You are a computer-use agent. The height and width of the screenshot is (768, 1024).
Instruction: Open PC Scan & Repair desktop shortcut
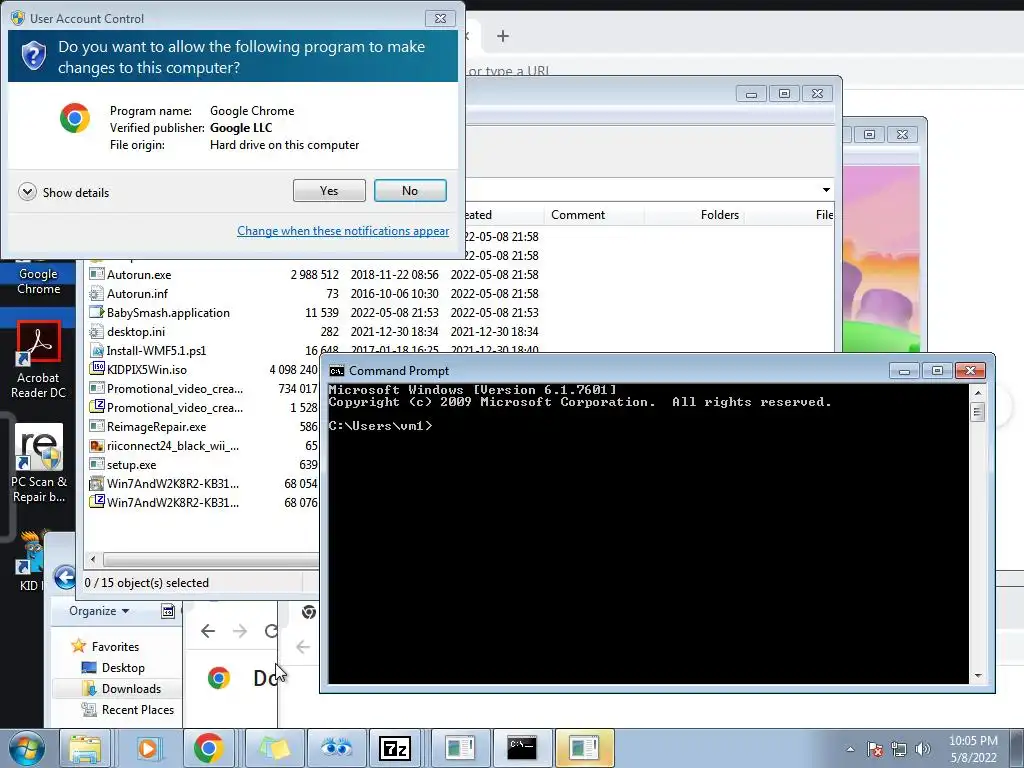[x=39, y=462]
